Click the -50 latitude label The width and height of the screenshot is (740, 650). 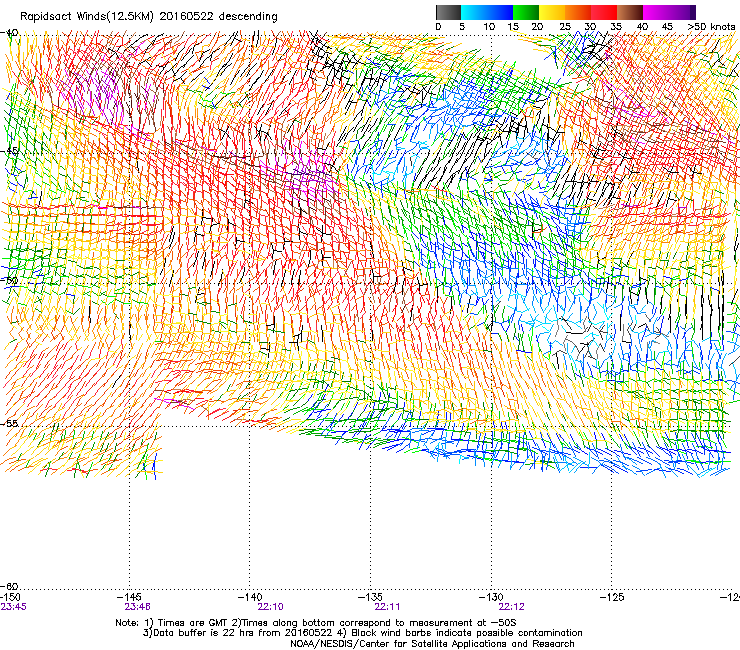pos(9,281)
